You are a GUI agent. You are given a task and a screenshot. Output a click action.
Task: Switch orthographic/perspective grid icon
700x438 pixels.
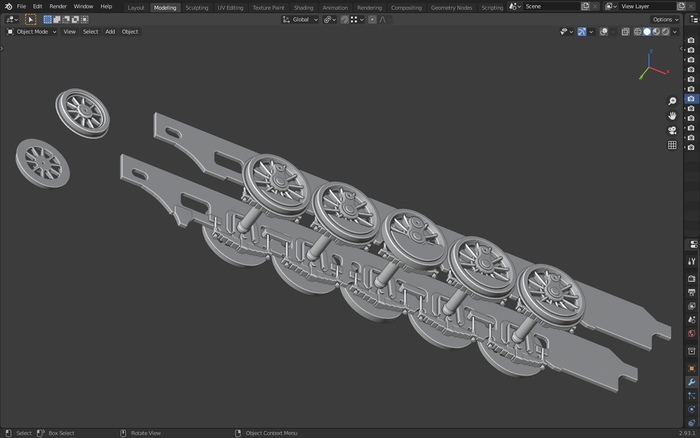tap(672, 145)
